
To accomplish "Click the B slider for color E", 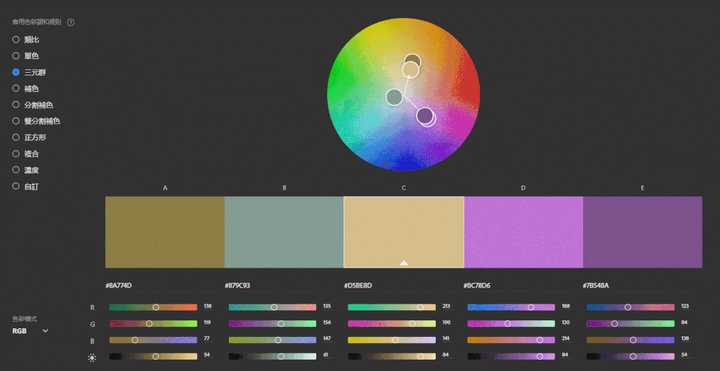I will coord(630,340).
